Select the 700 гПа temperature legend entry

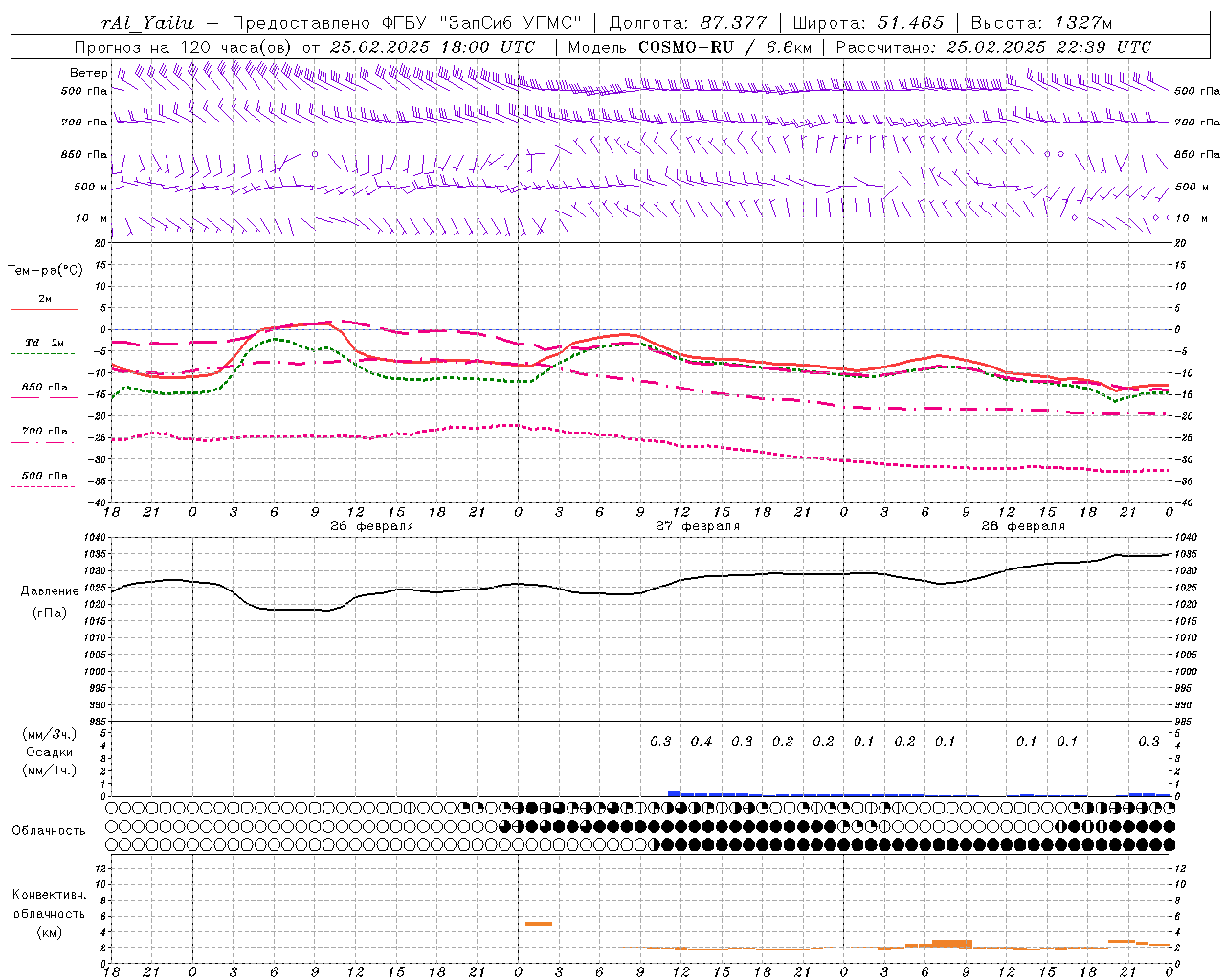point(44,432)
